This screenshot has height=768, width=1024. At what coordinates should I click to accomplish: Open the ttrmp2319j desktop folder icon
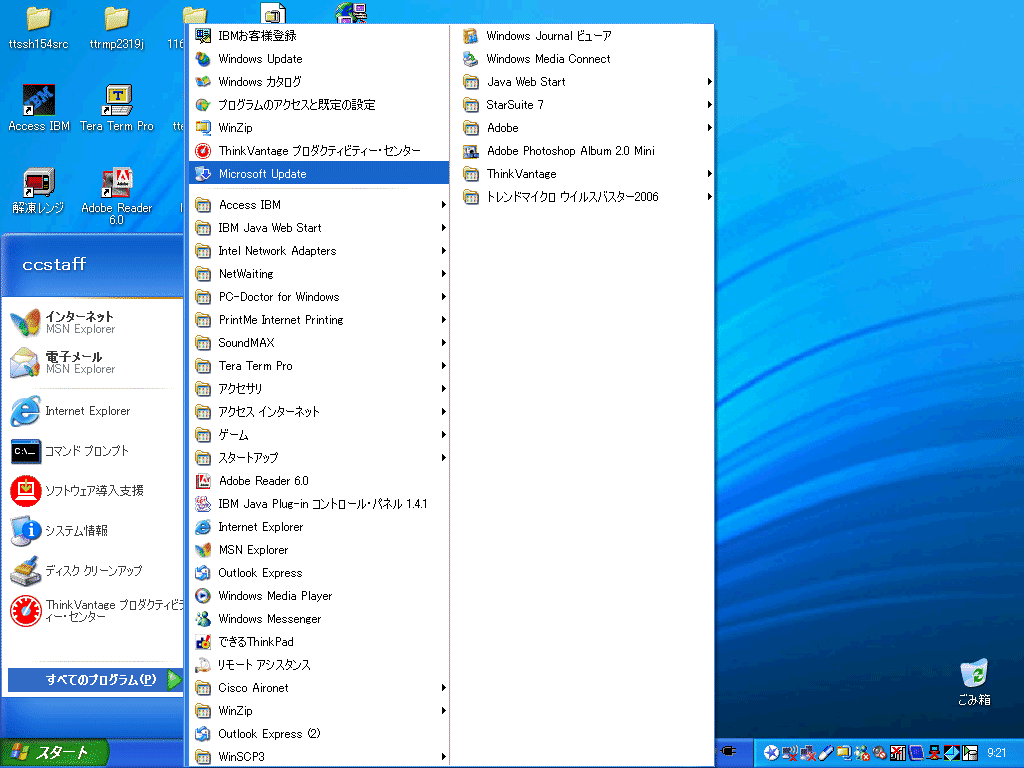click(116, 20)
